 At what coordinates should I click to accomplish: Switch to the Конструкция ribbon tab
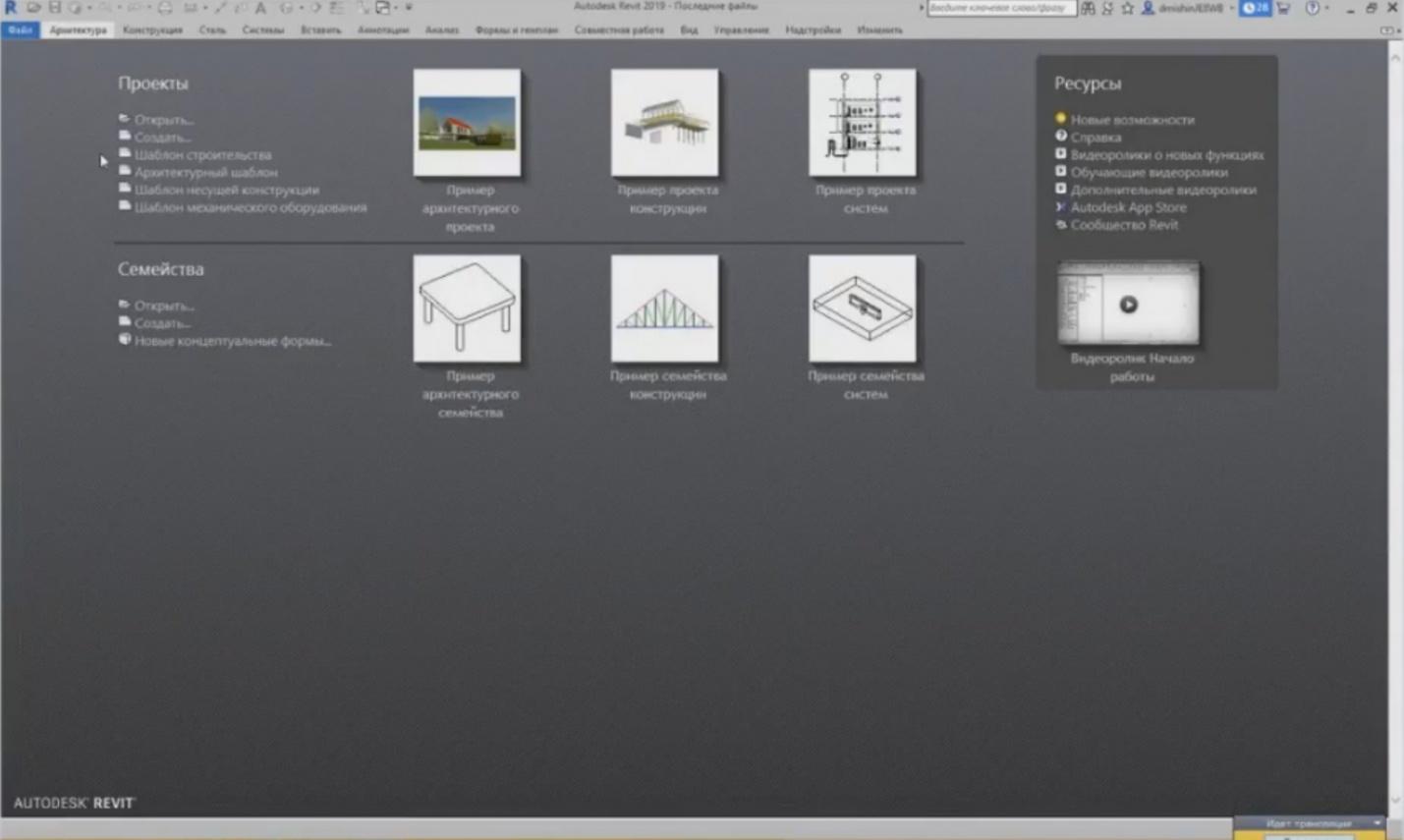(152, 30)
